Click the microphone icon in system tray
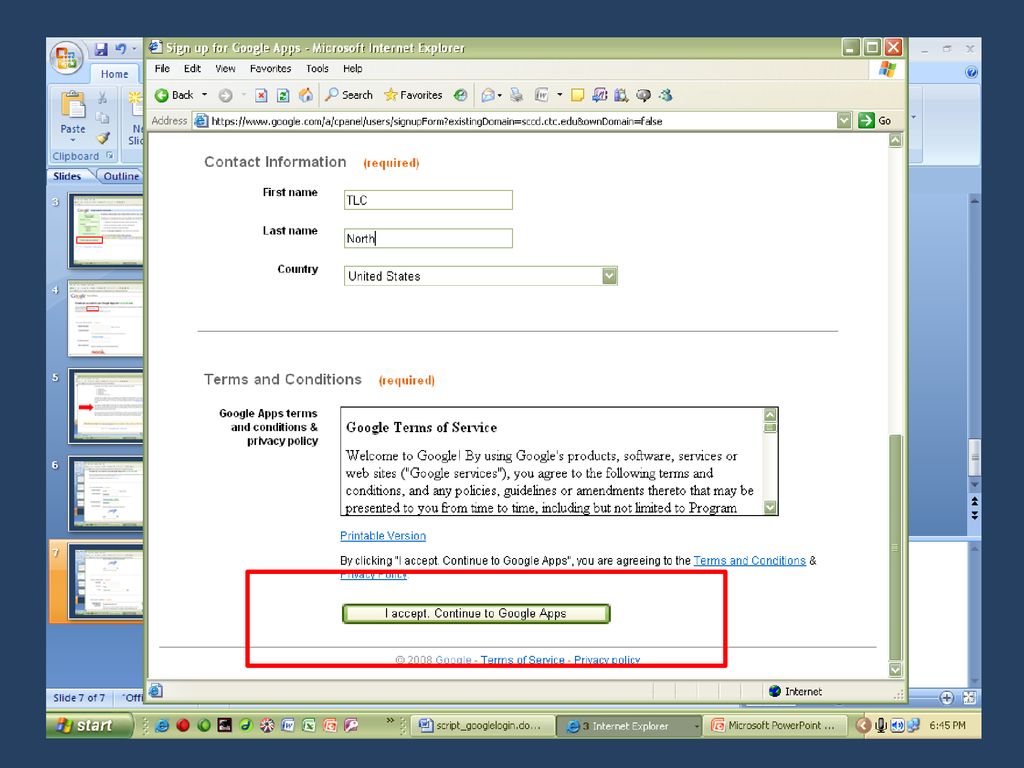This screenshot has width=1024, height=768. (x=881, y=726)
